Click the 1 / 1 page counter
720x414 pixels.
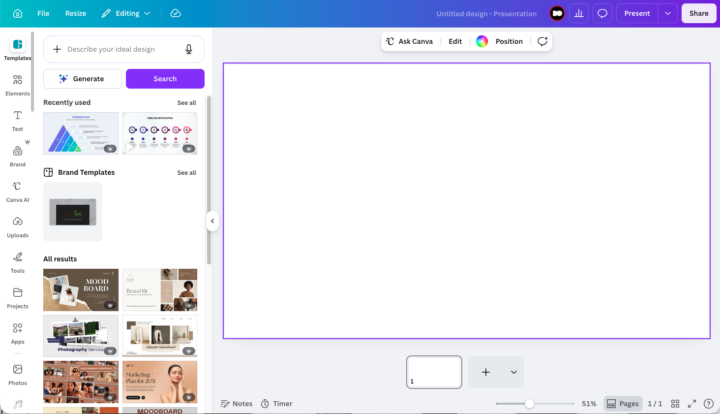pos(655,404)
